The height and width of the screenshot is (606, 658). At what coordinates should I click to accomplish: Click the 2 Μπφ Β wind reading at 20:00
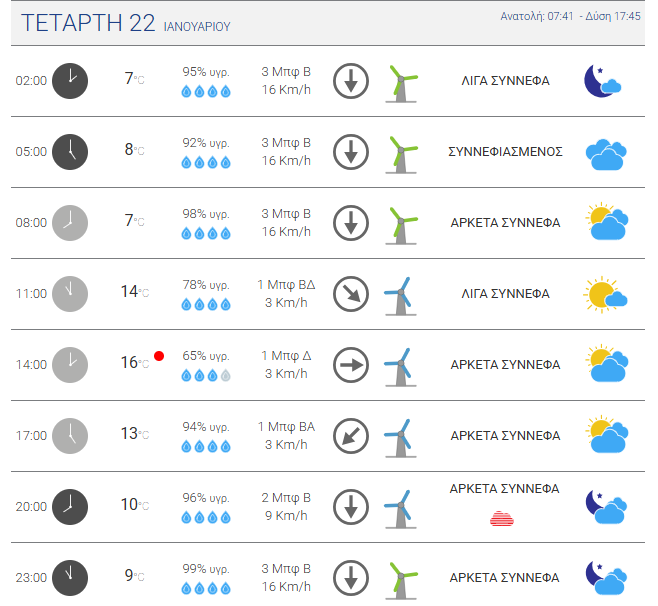coord(286,498)
